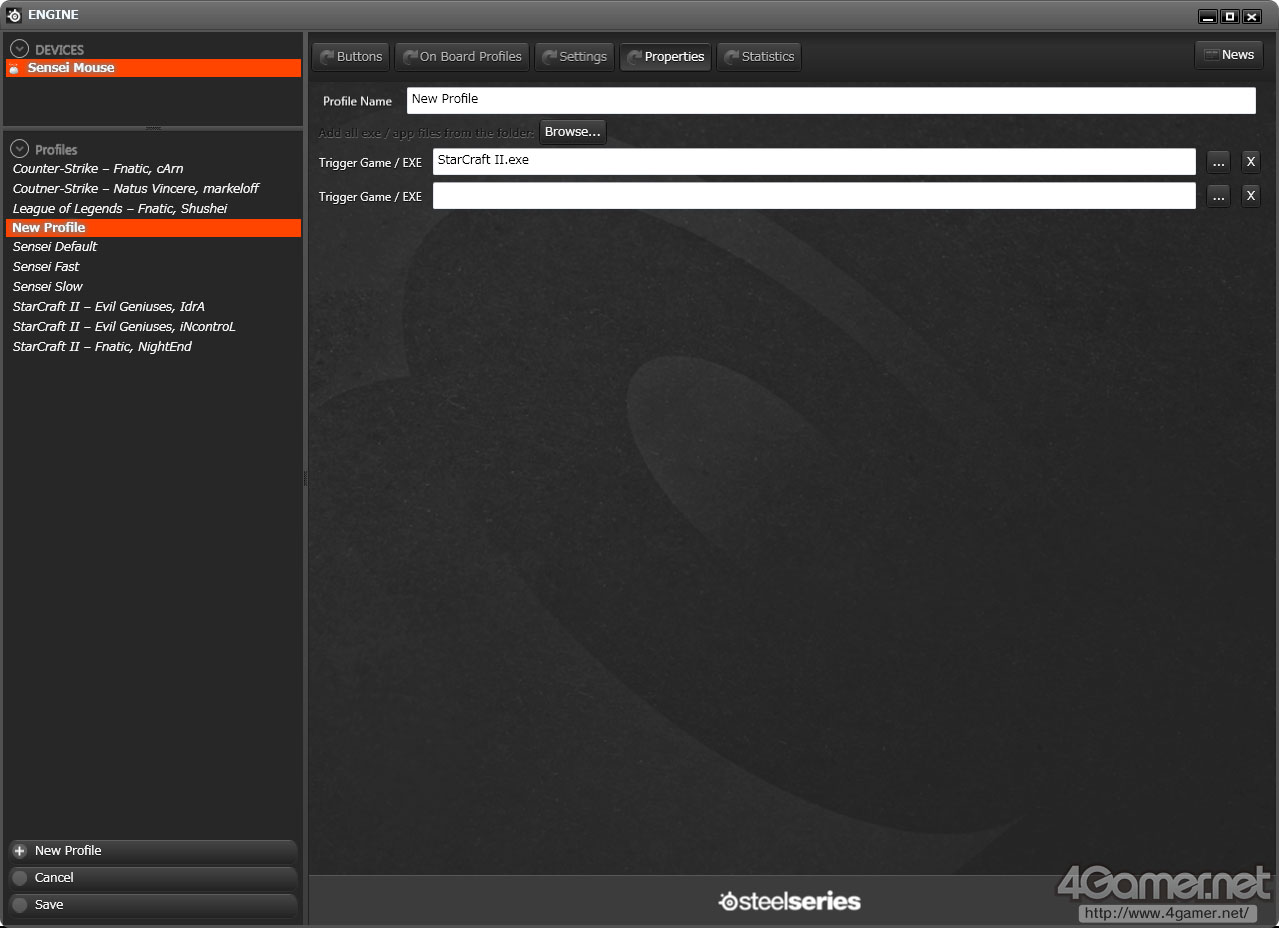
Task: Select the New Profile list entry
Action: click(153, 228)
